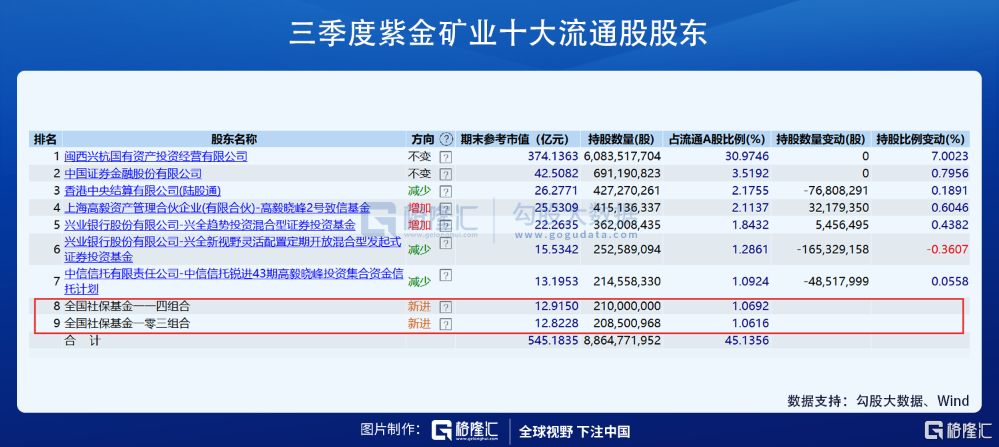Screen dimensions: 999x447
Task: Click 减少 in the 香港中央结算 row
Action: [419, 190]
